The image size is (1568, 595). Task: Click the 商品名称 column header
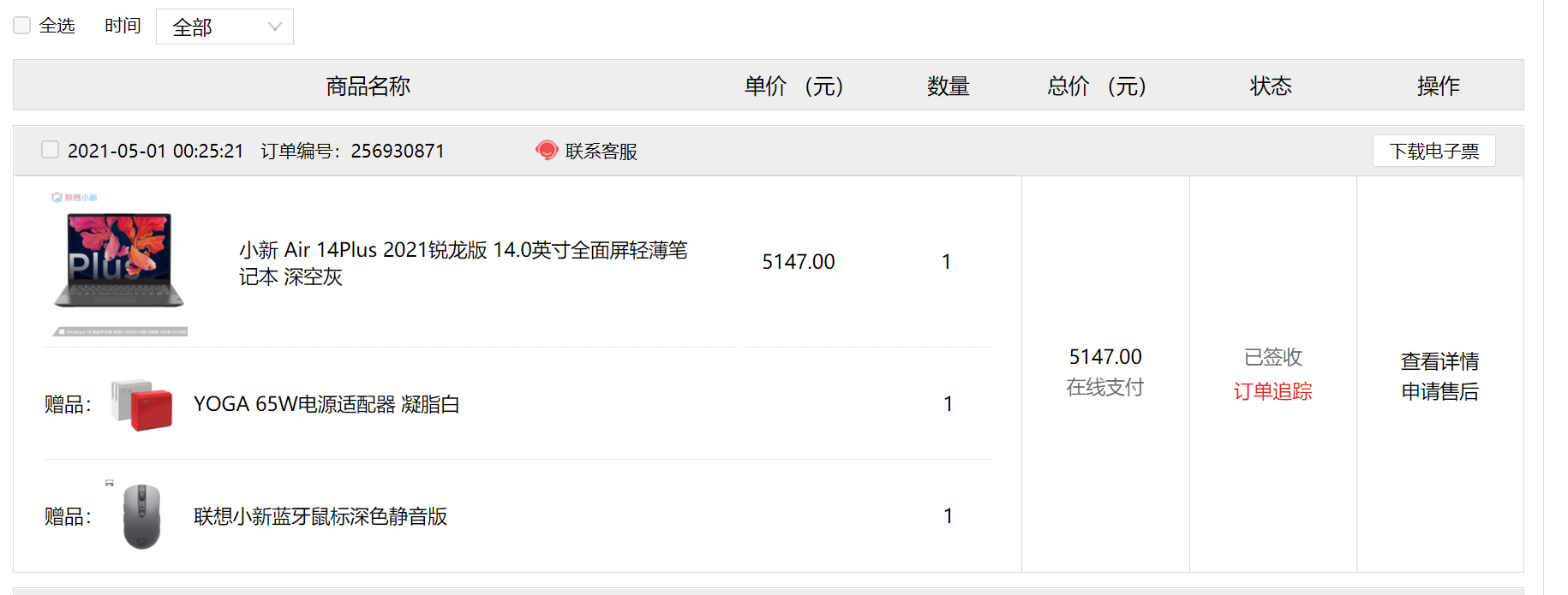tap(368, 86)
